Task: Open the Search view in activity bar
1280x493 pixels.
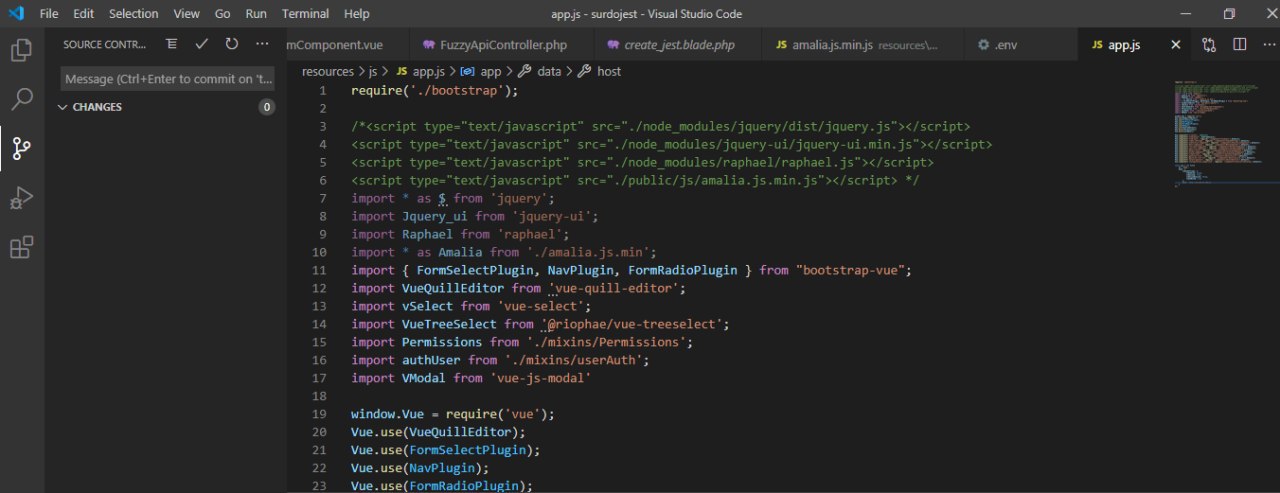Action: (x=21, y=99)
